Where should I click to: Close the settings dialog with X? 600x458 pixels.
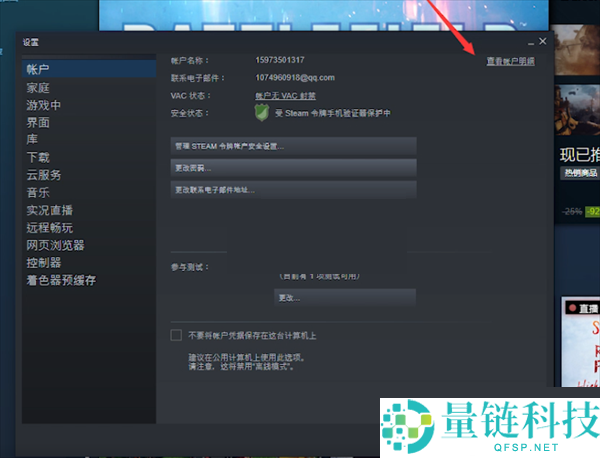(543, 41)
